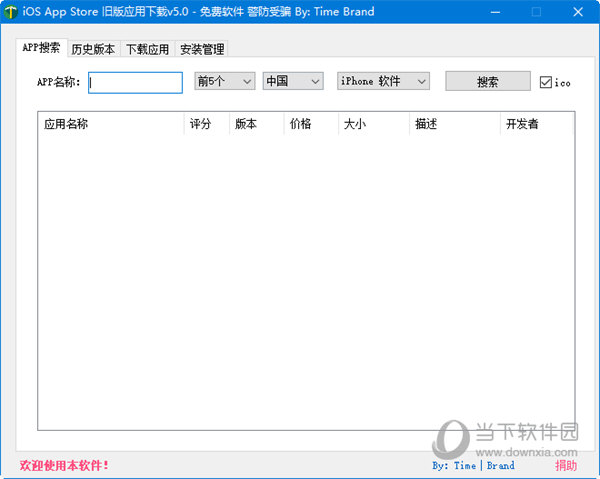The image size is (600, 479).
Task: Click the 捐助 donate link
Action: coord(566,466)
